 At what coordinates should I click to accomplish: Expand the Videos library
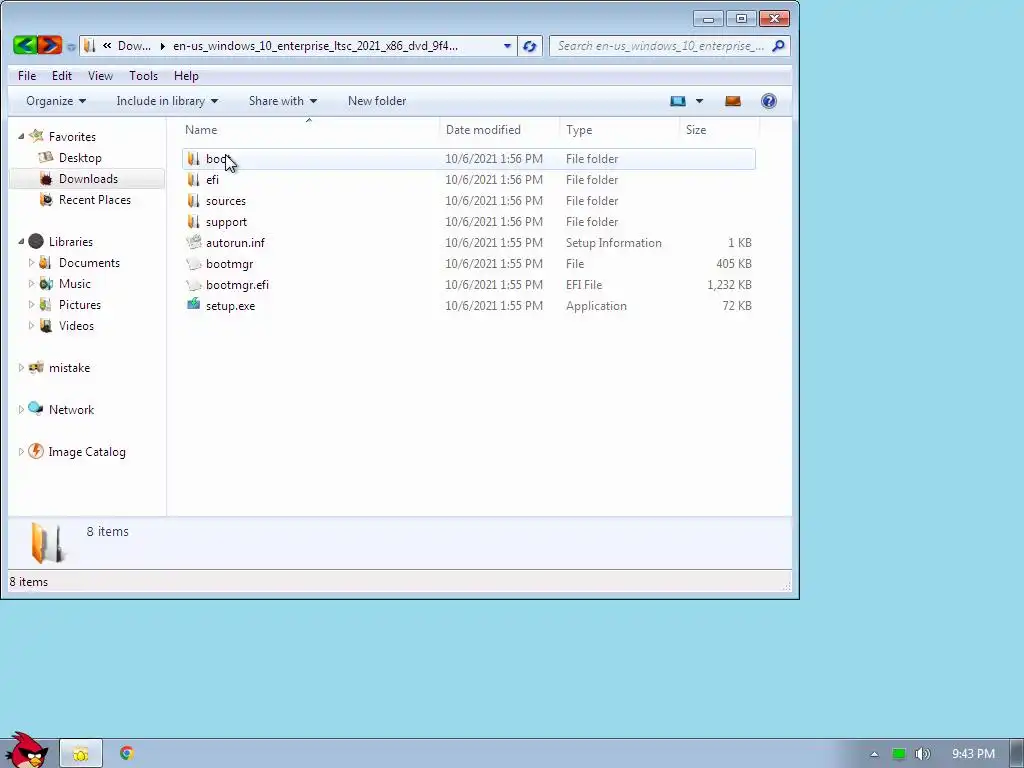pyautogui.click(x=31, y=325)
